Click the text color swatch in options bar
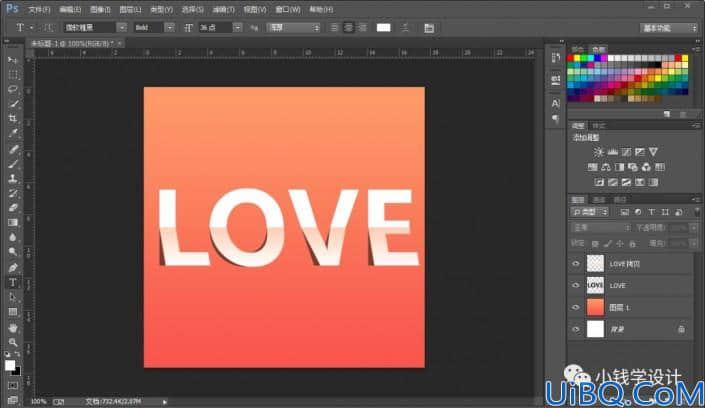The image size is (705, 408). coord(383,28)
